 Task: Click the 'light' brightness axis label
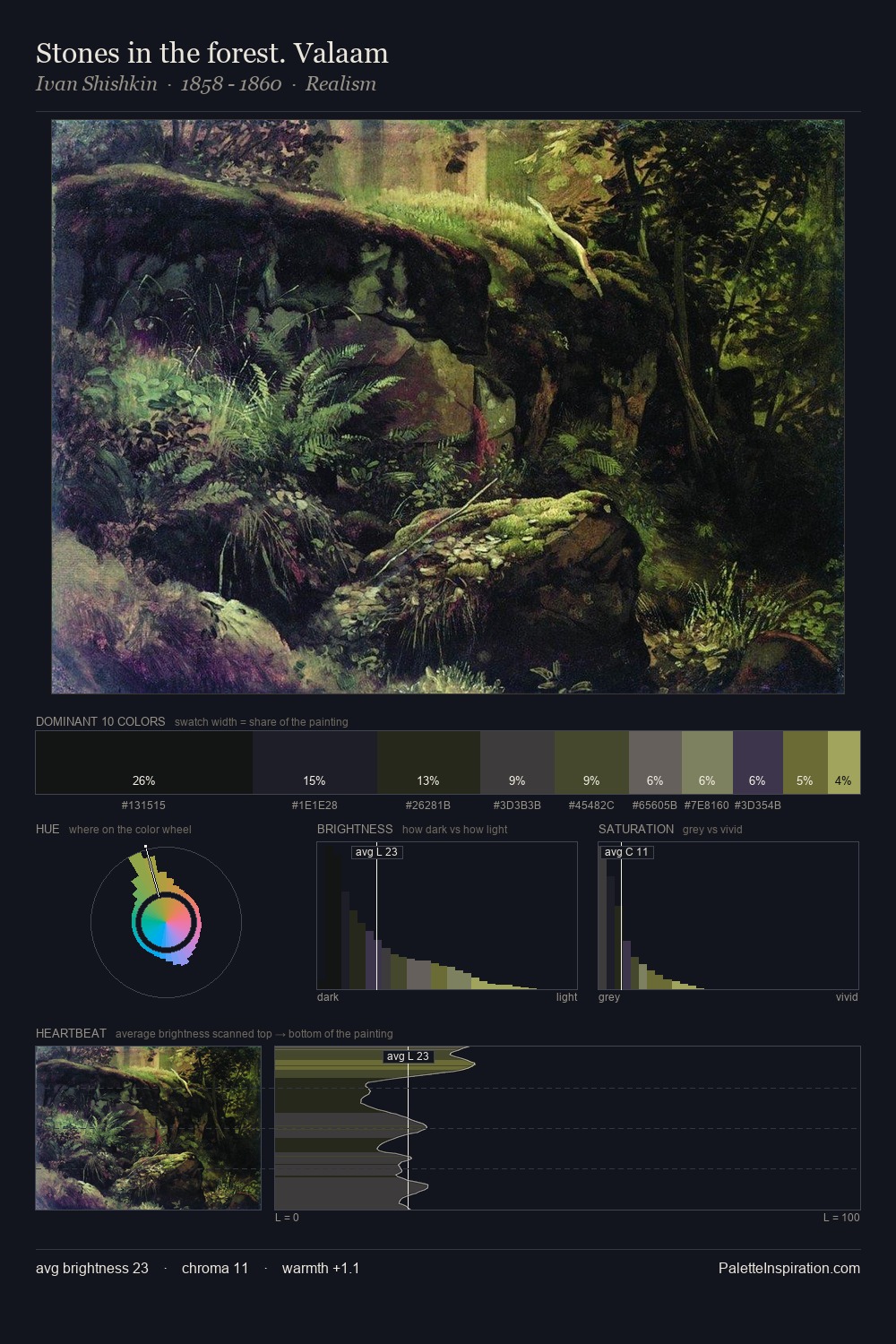[x=566, y=997]
